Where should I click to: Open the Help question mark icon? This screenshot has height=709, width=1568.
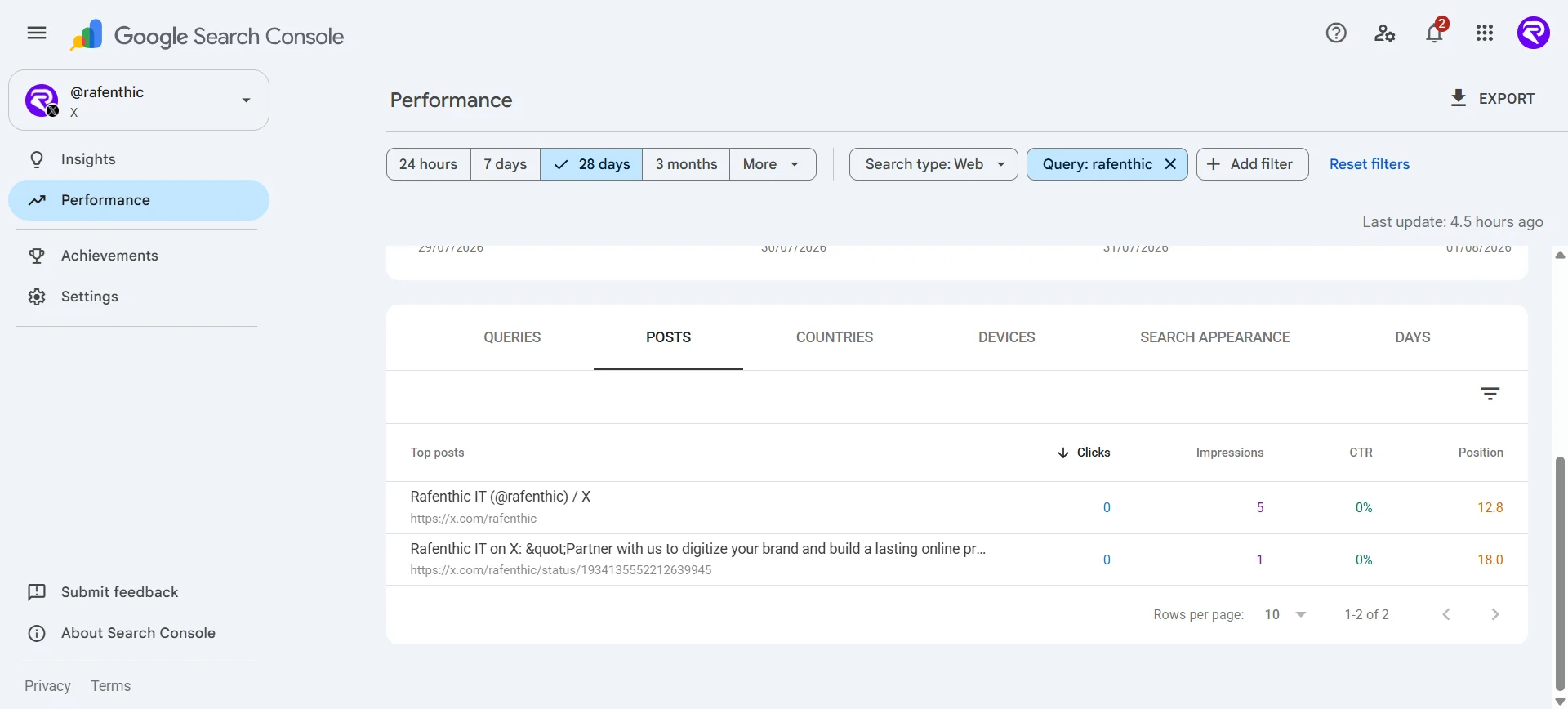point(1336,33)
